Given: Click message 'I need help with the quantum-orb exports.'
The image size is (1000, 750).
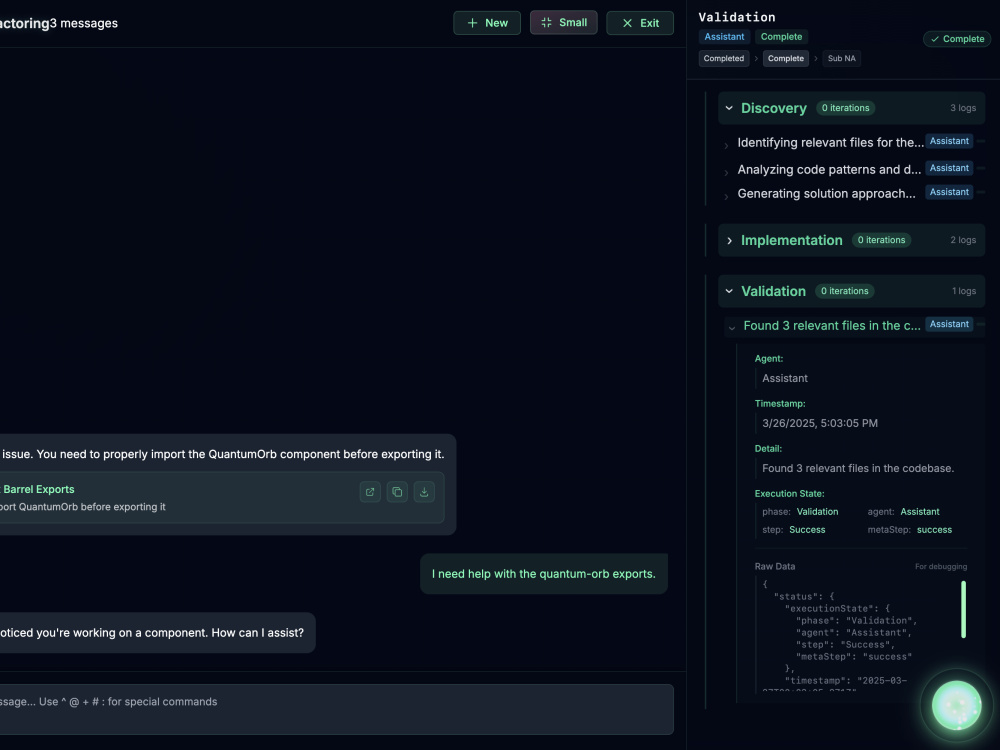Looking at the screenshot, I should 543,574.
